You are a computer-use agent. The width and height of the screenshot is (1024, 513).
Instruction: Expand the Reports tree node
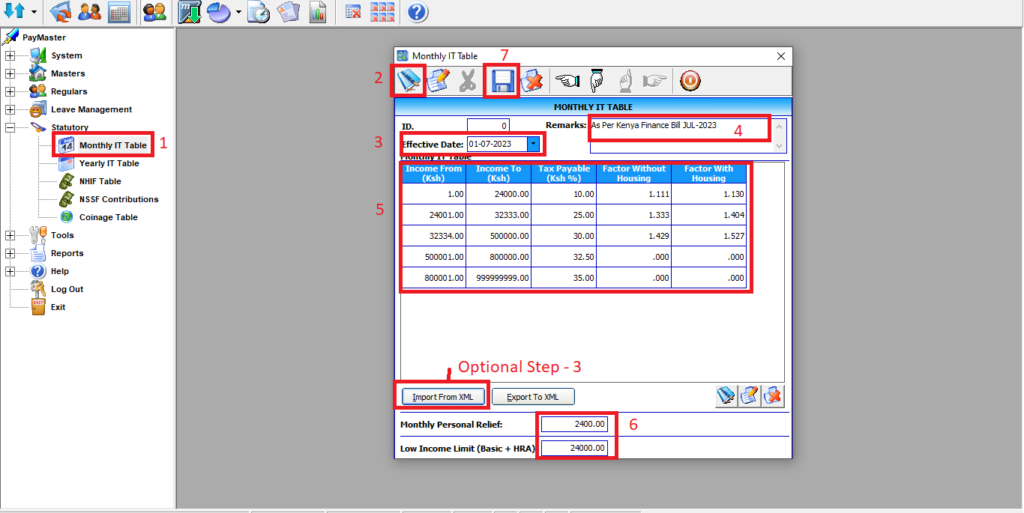10,254
